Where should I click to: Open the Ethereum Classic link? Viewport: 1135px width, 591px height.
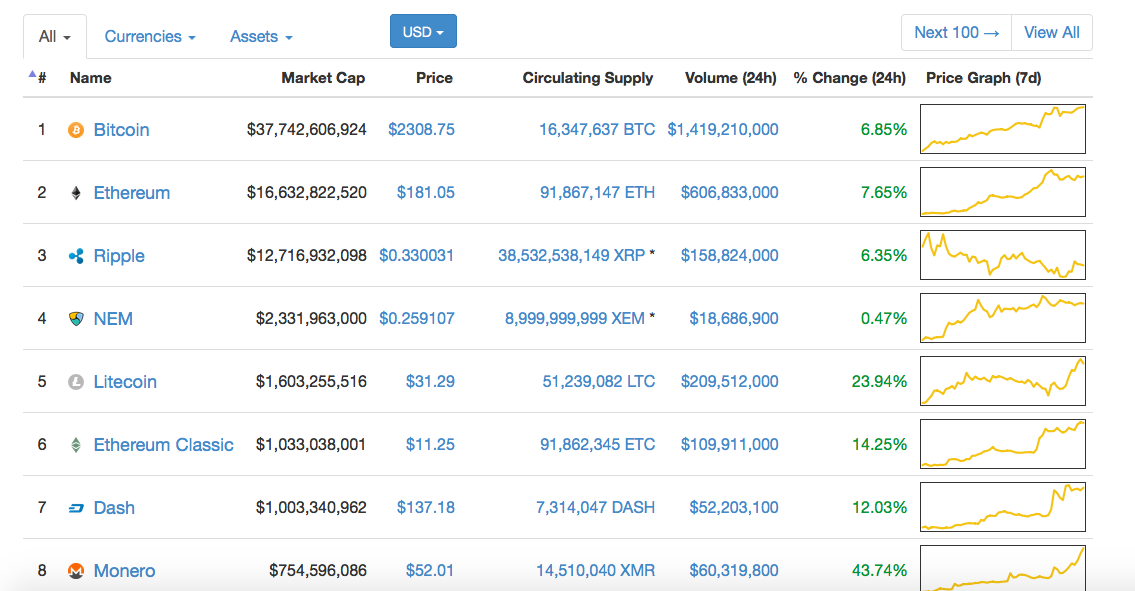(x=164, y=445)
